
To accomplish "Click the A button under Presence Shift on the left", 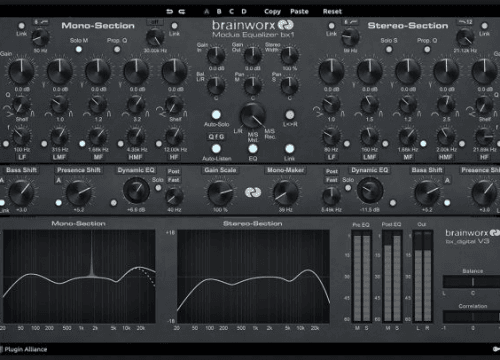I will (x=59, y=180).
